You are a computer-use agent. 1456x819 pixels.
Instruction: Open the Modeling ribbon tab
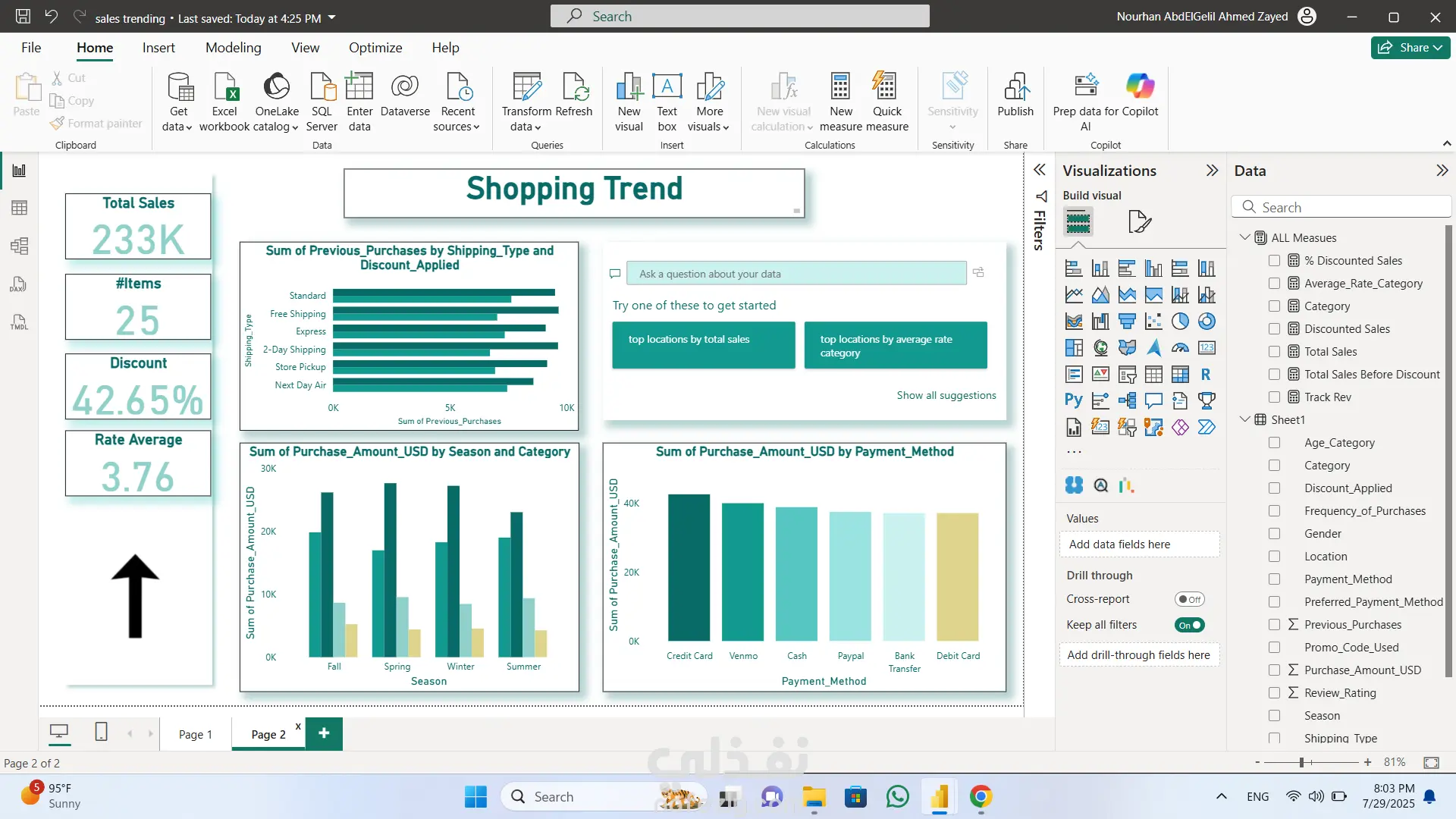(233, 48)
